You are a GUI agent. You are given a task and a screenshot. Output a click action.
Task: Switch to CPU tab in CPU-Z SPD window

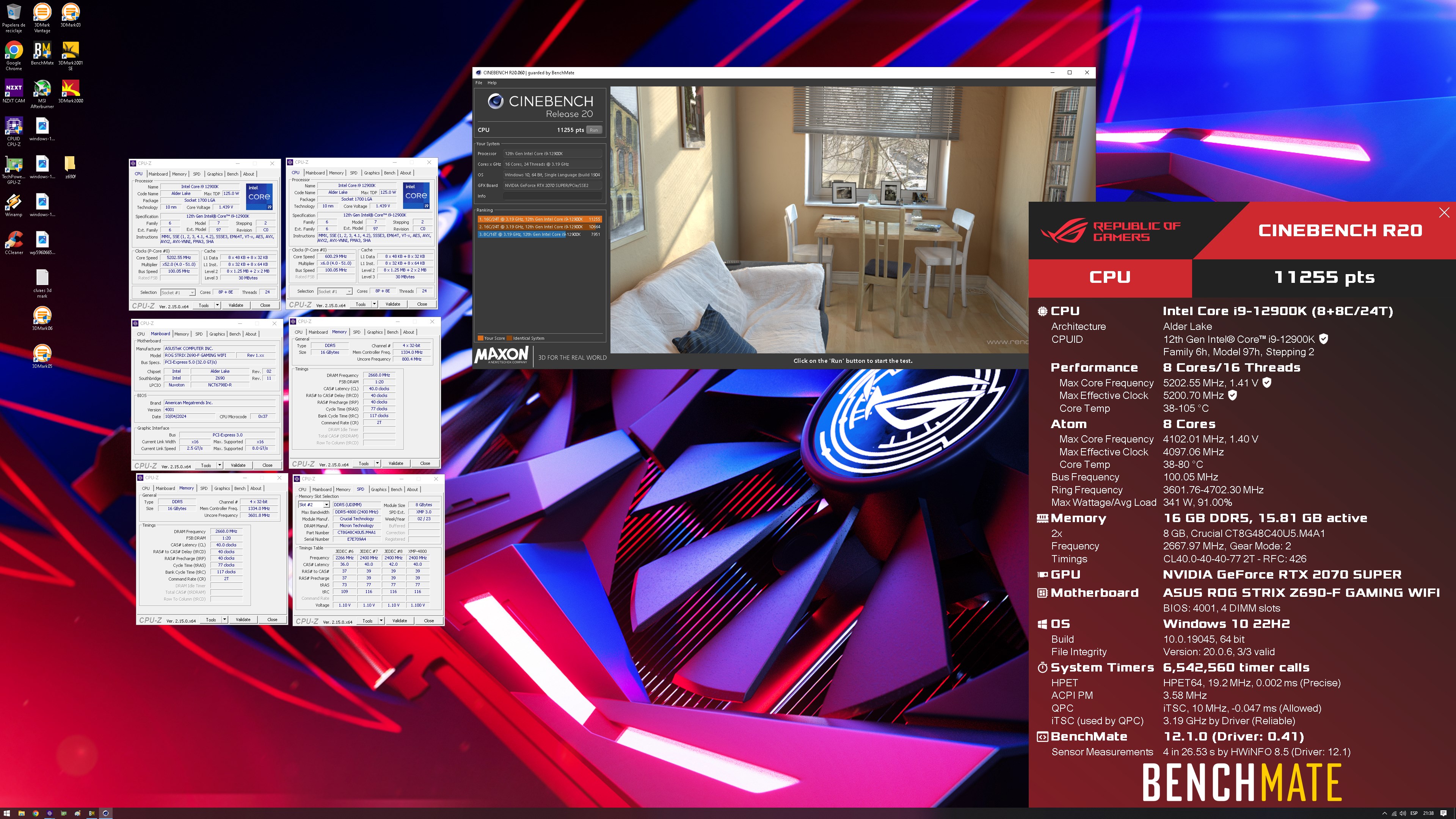[303, 490]
